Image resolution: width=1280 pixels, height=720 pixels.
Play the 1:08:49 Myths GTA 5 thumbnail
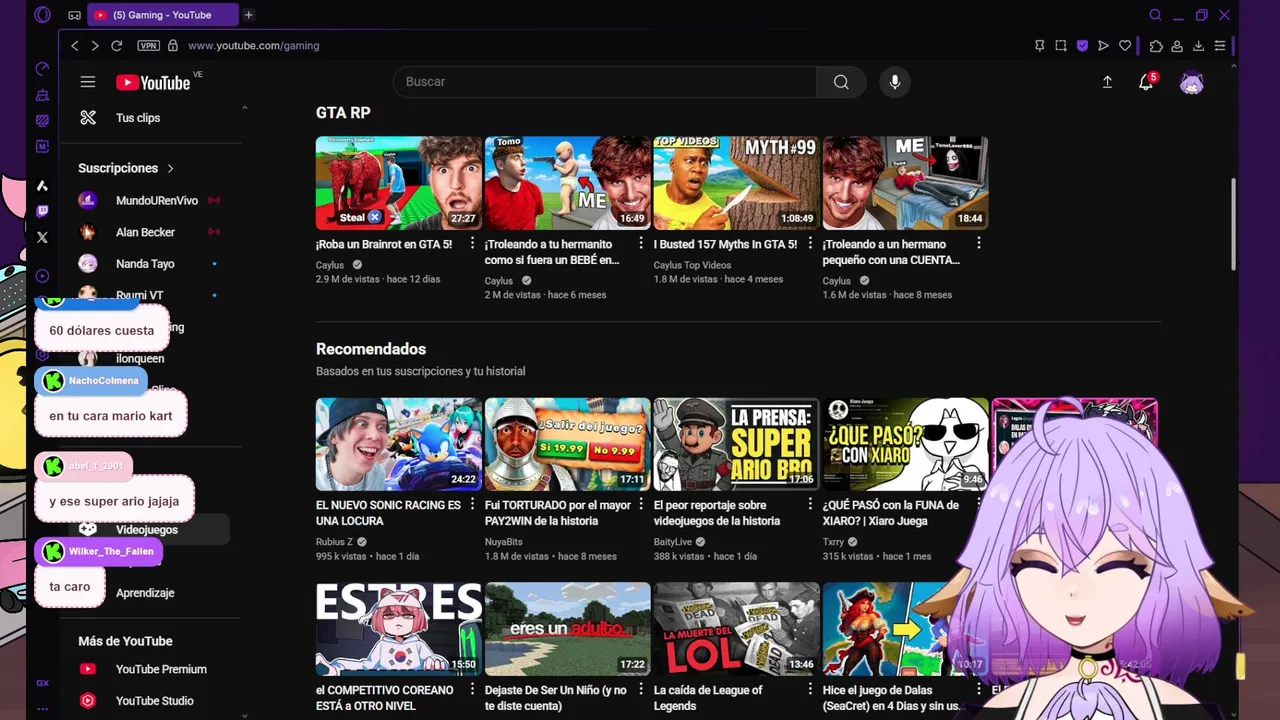737,183
